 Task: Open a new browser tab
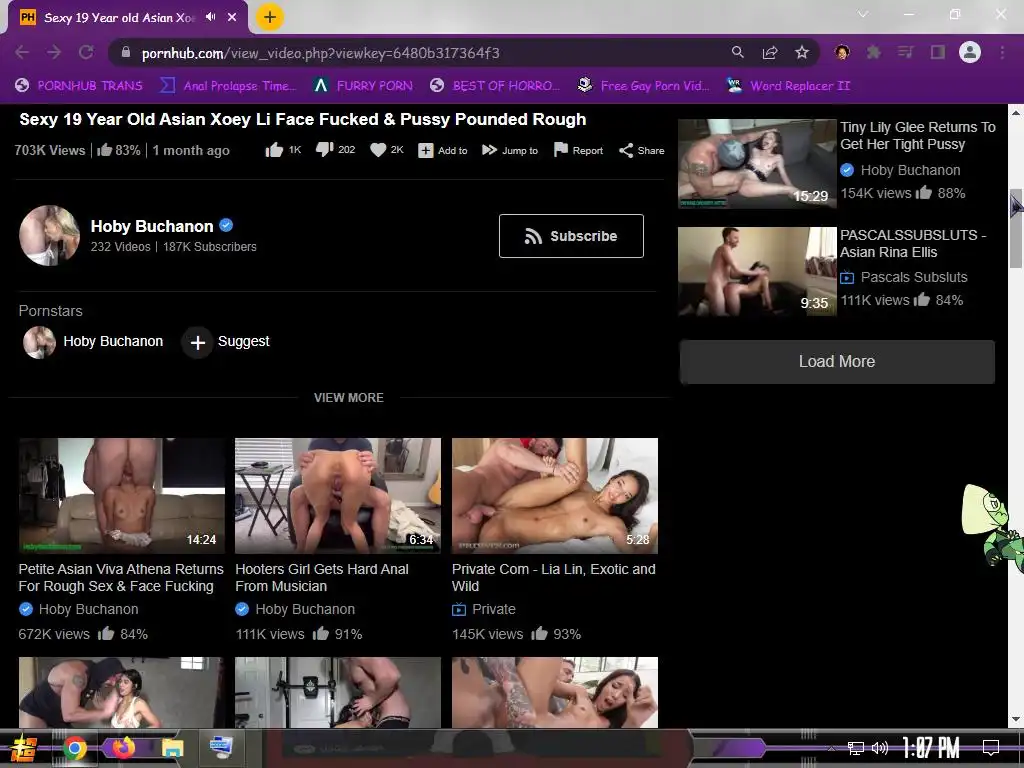(269, 17)
